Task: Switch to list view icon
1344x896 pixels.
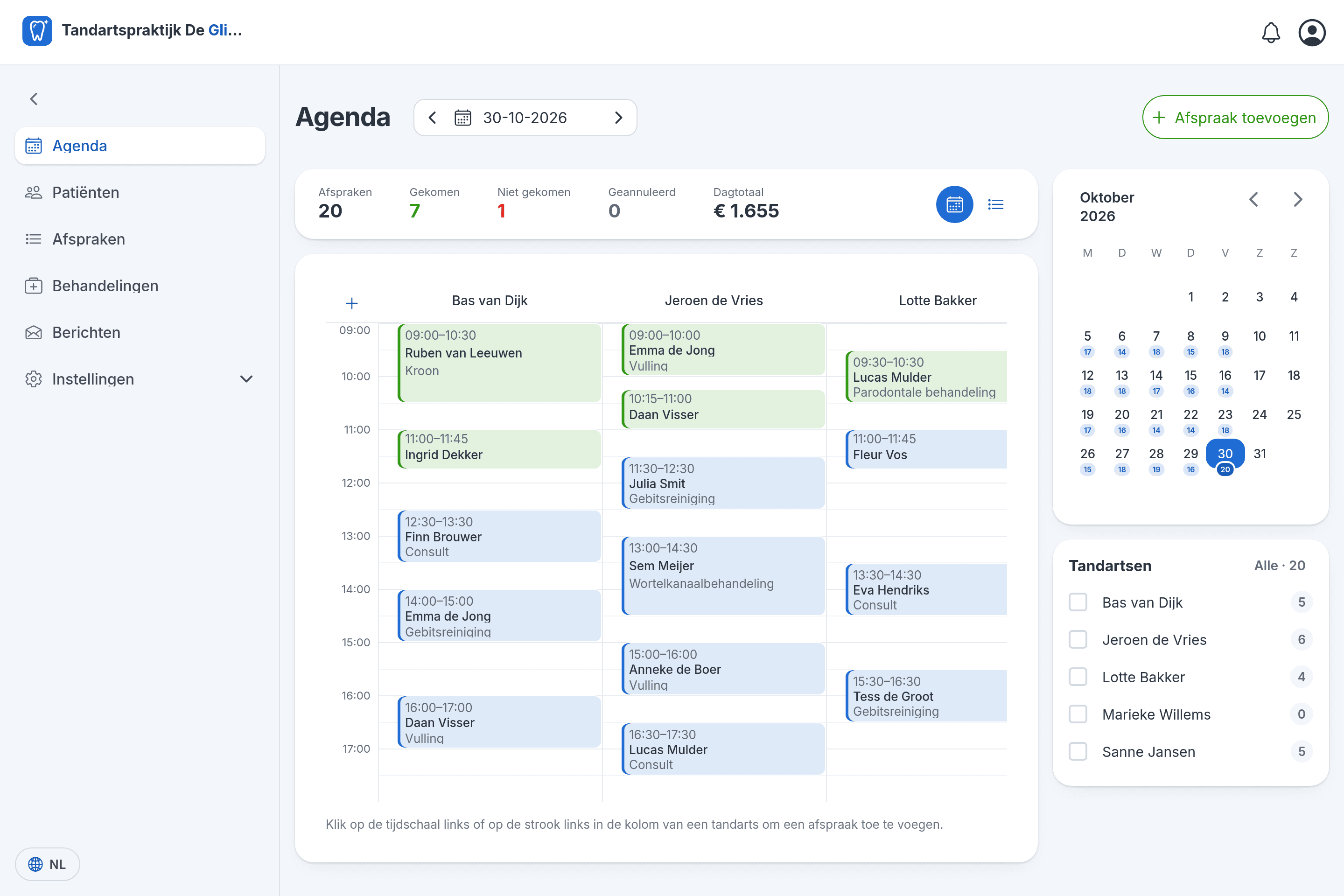Action: pyautogui.click(x=995, y=204)
